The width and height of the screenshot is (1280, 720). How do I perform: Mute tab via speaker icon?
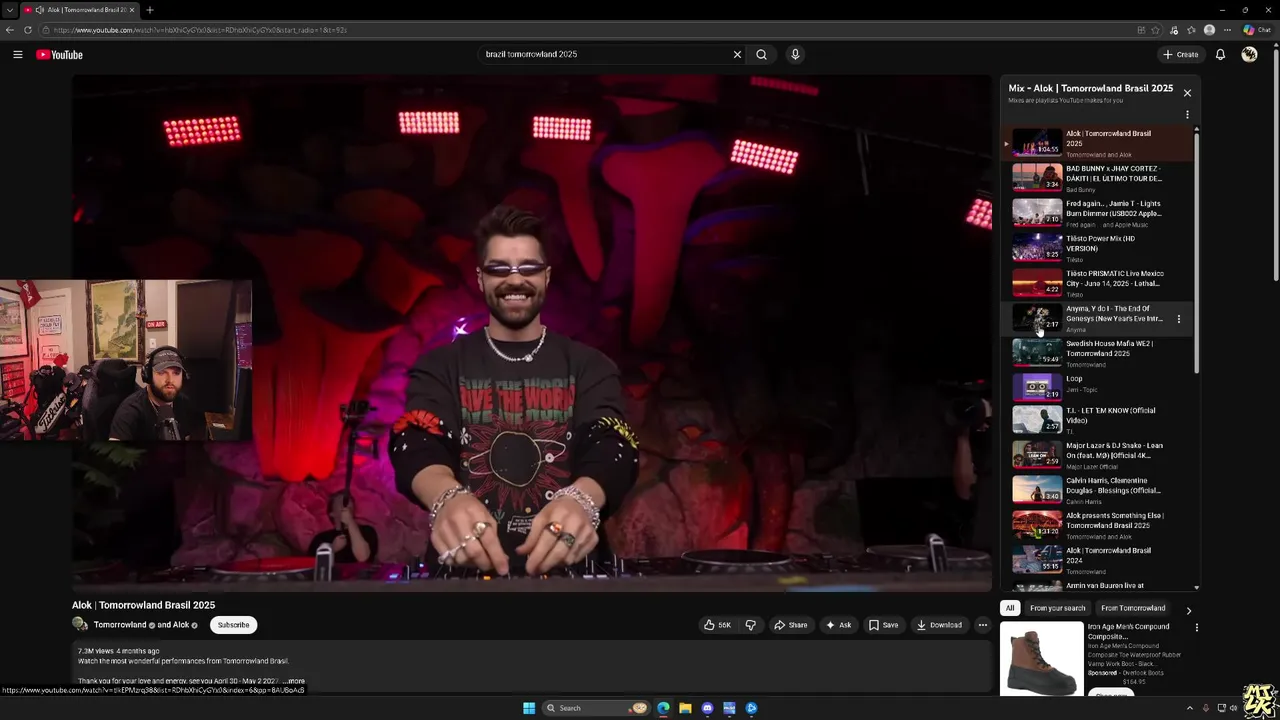pos(40,10)
